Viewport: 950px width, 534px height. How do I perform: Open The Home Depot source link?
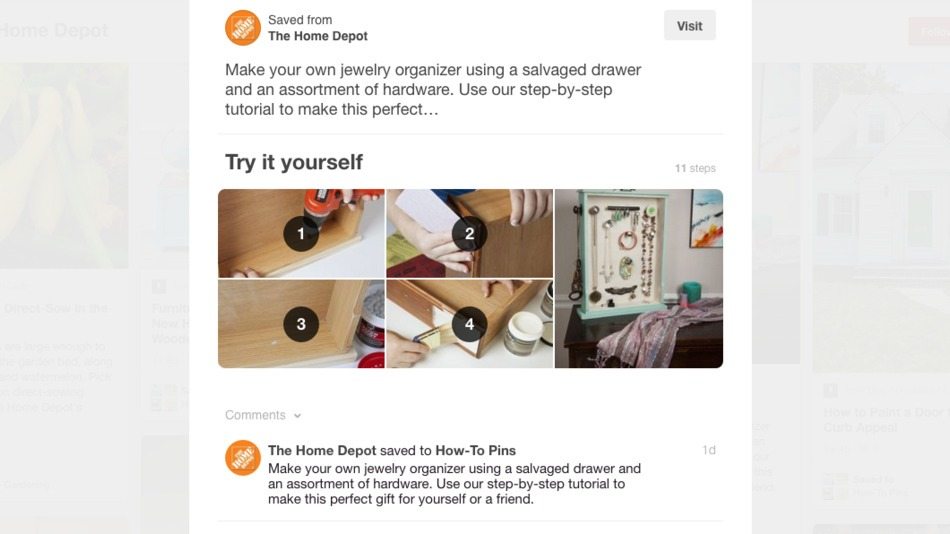coord(318,36)
